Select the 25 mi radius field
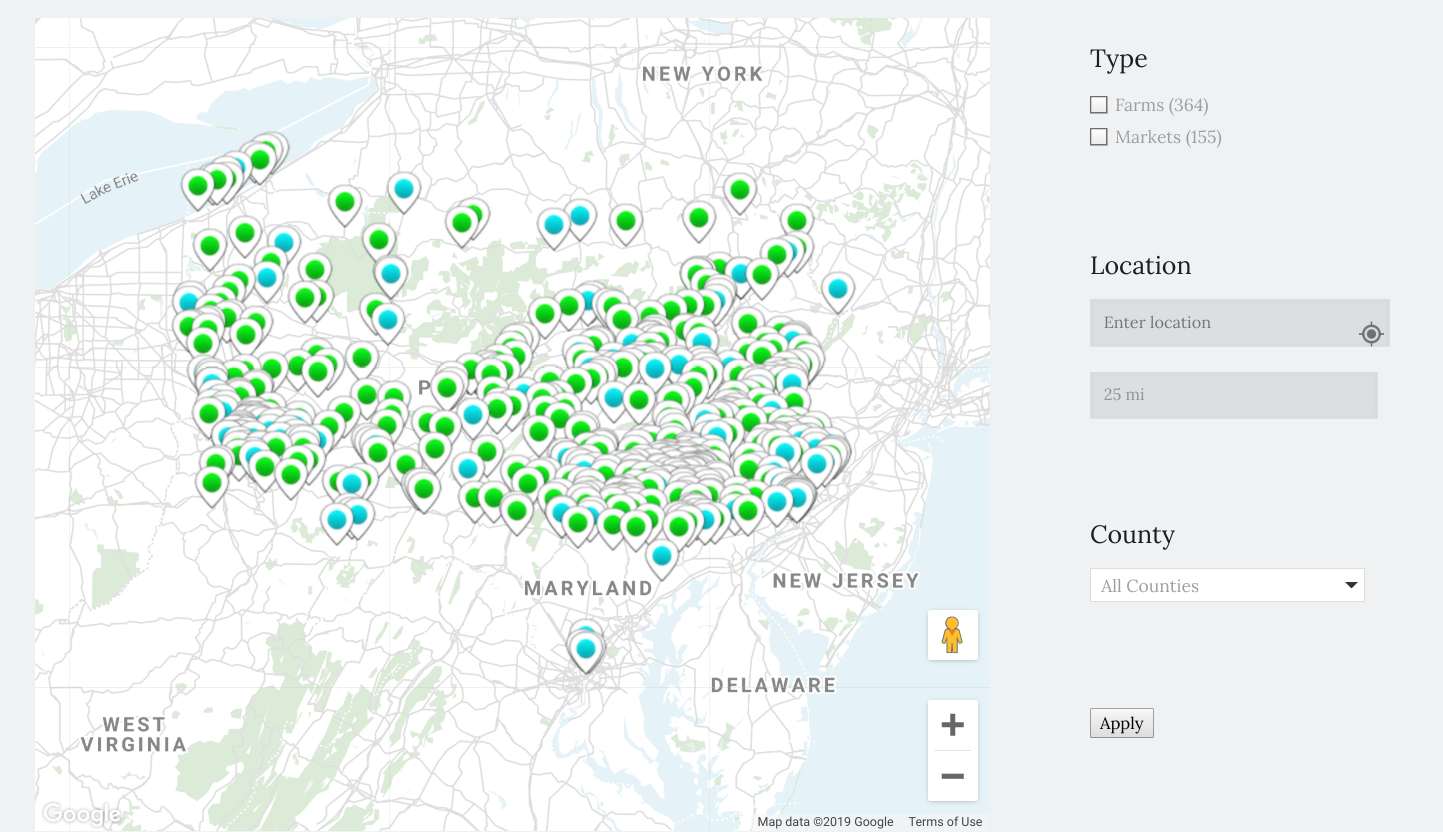The height and width of the screenshot is (832, 1443). pyautogui.click(x=1234, y=395)
